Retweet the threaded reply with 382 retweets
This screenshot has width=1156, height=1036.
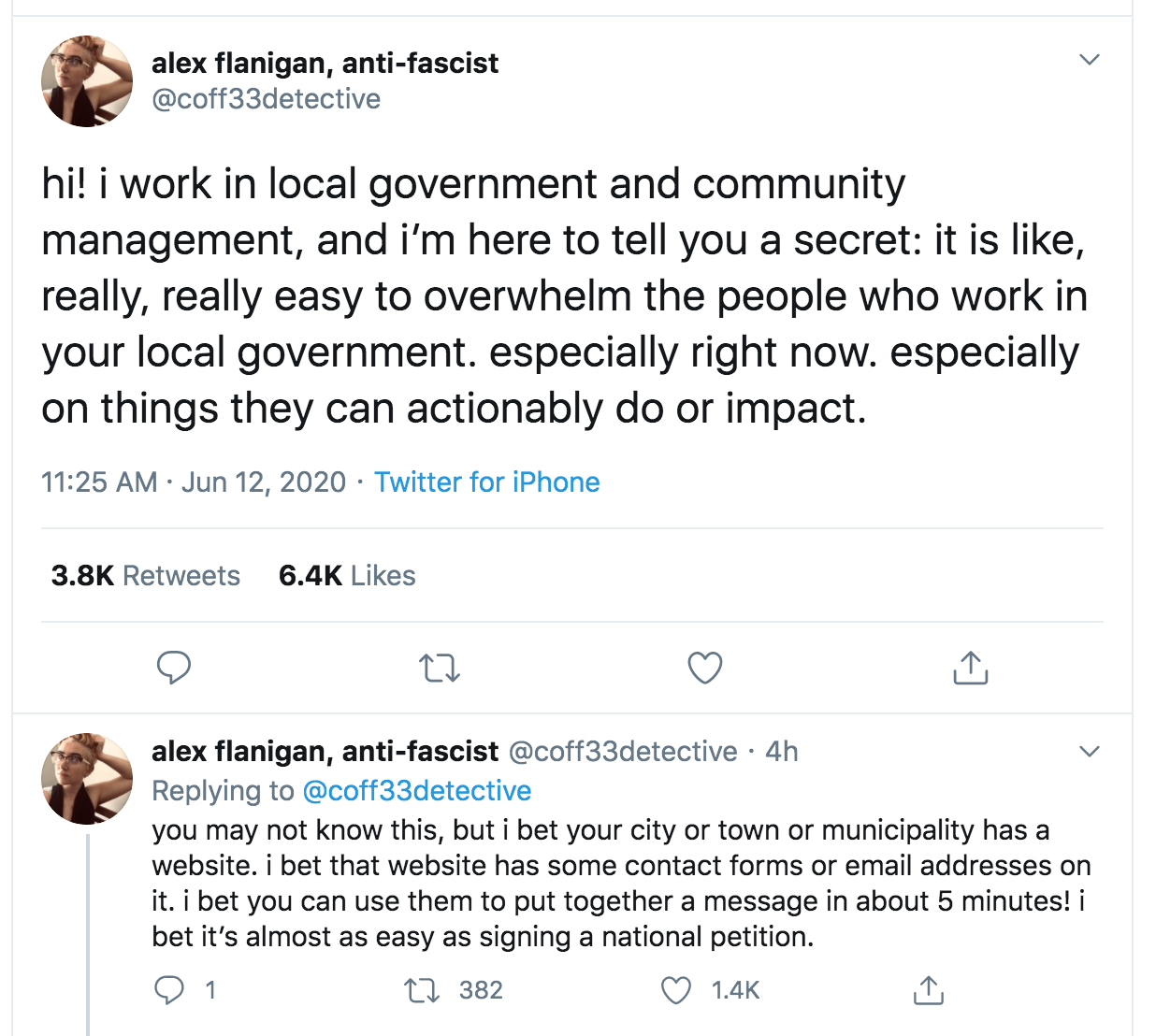421,990
